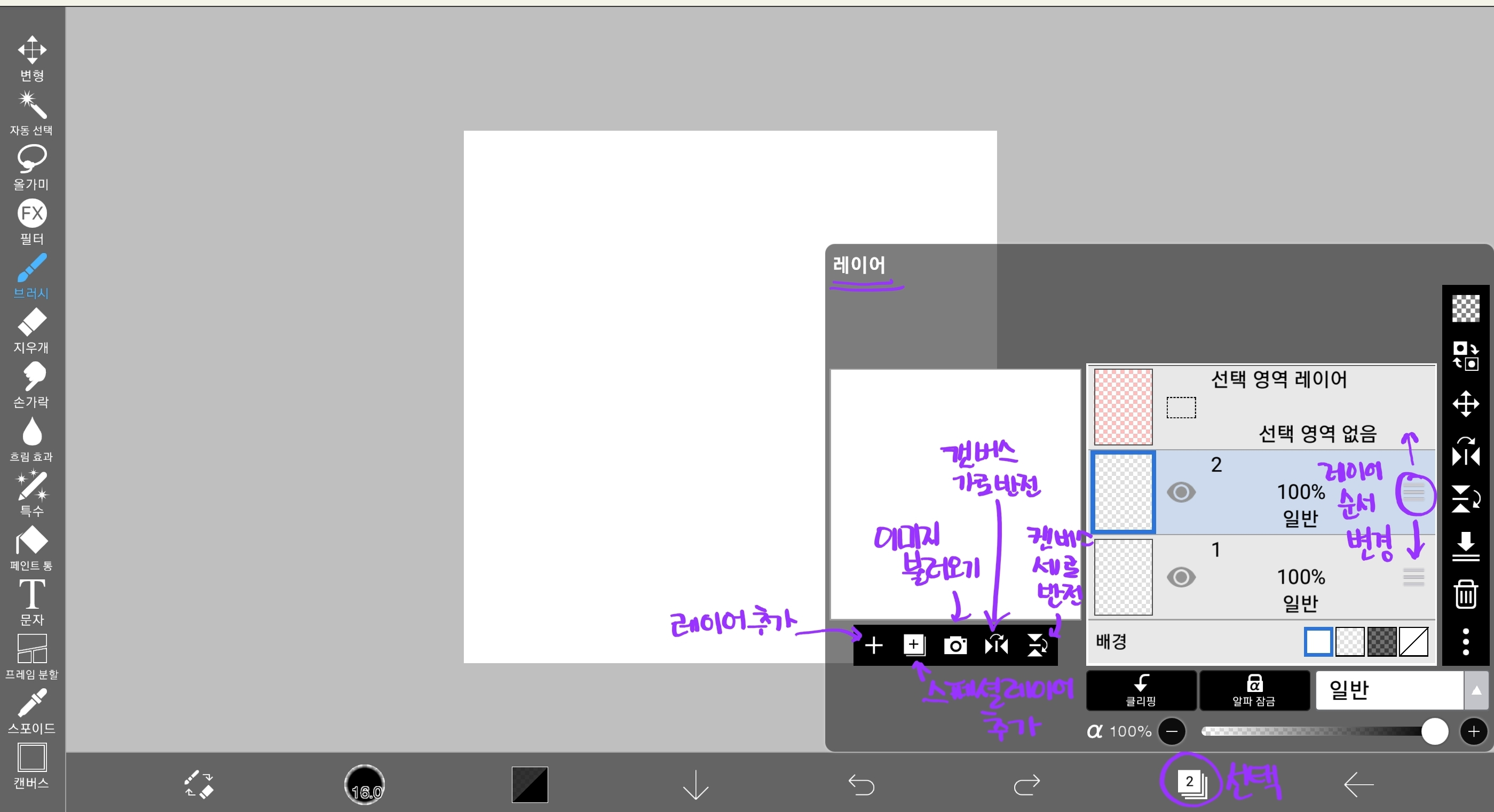Select the Eraser (지우개) tool
Viewport: 1494px width, 812px height.
32,330
